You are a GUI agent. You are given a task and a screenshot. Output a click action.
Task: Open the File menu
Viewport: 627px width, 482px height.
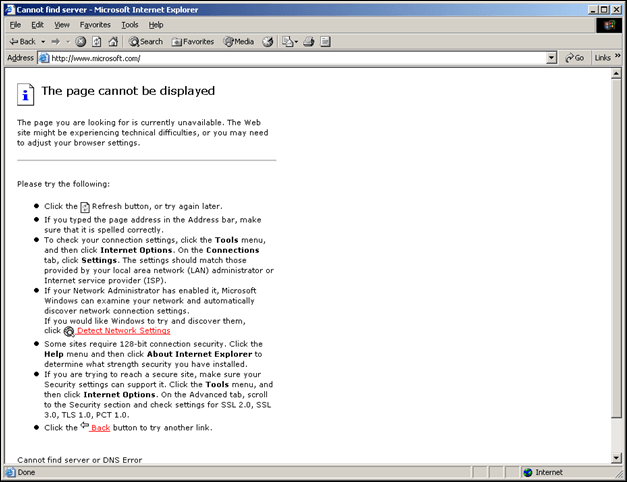tap(15, 25)
